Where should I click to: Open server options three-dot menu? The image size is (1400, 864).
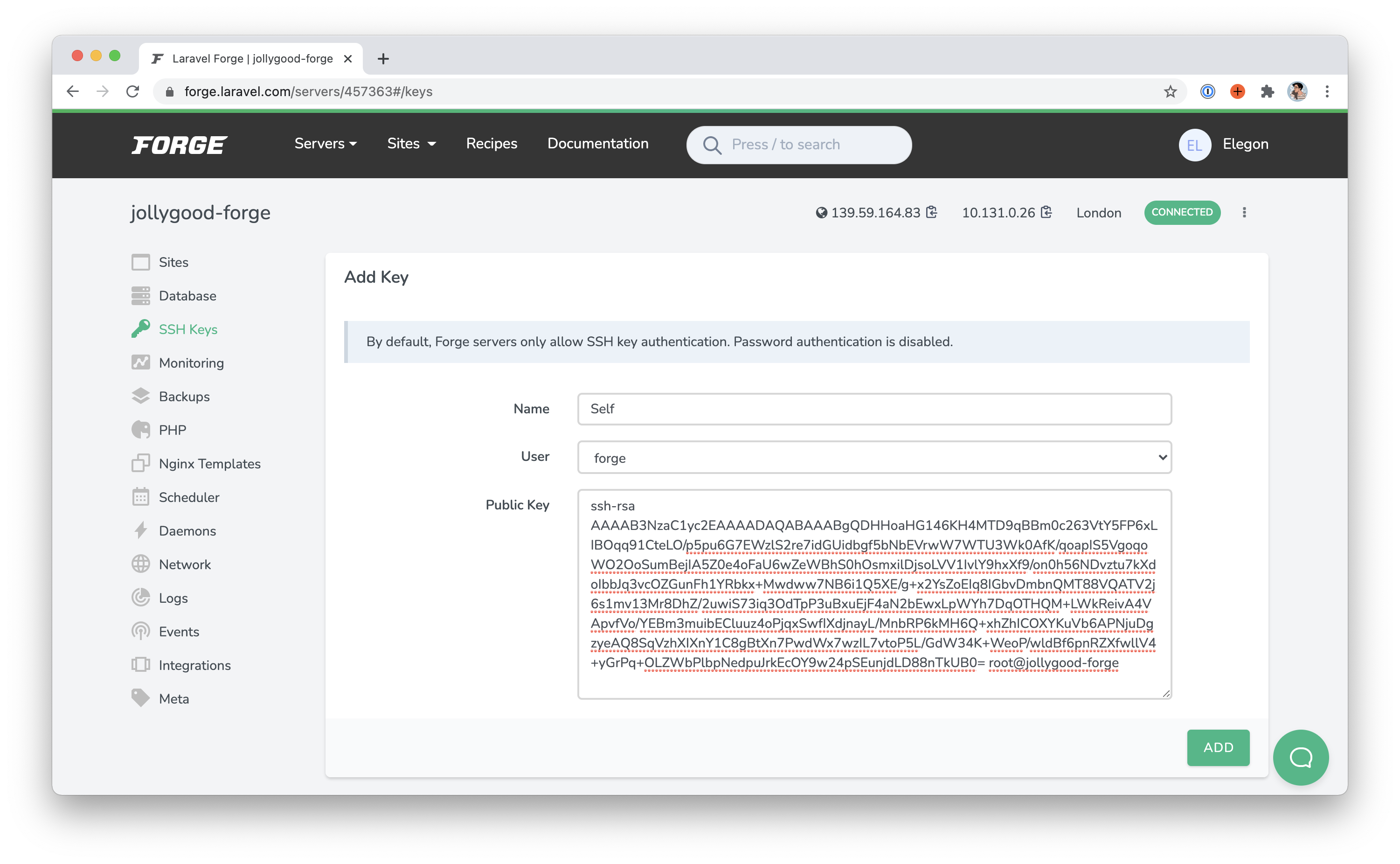coord(1244,213)
